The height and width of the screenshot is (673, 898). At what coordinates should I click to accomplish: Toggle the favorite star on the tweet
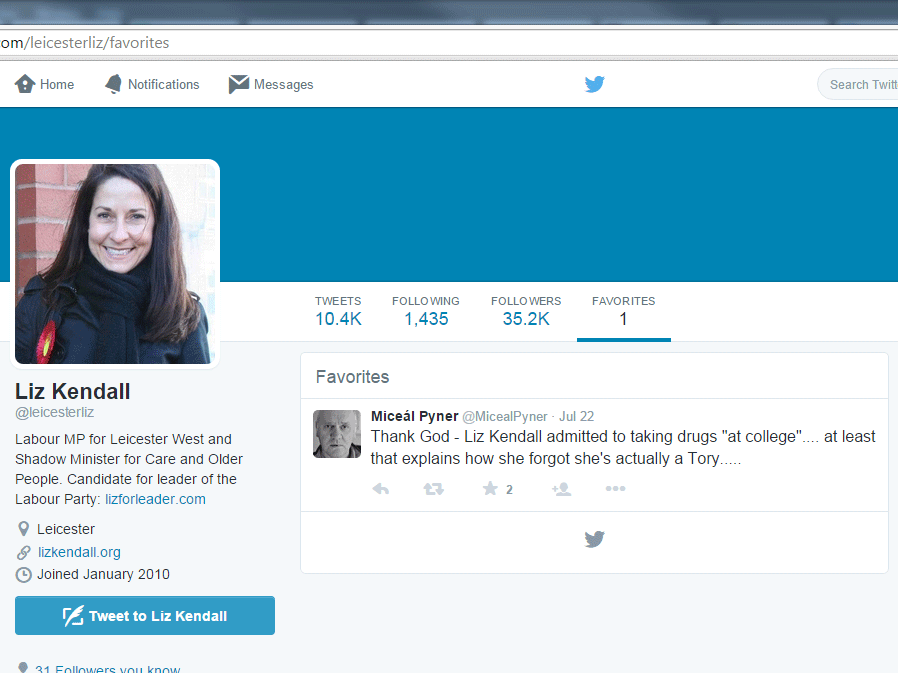(490, 489)
